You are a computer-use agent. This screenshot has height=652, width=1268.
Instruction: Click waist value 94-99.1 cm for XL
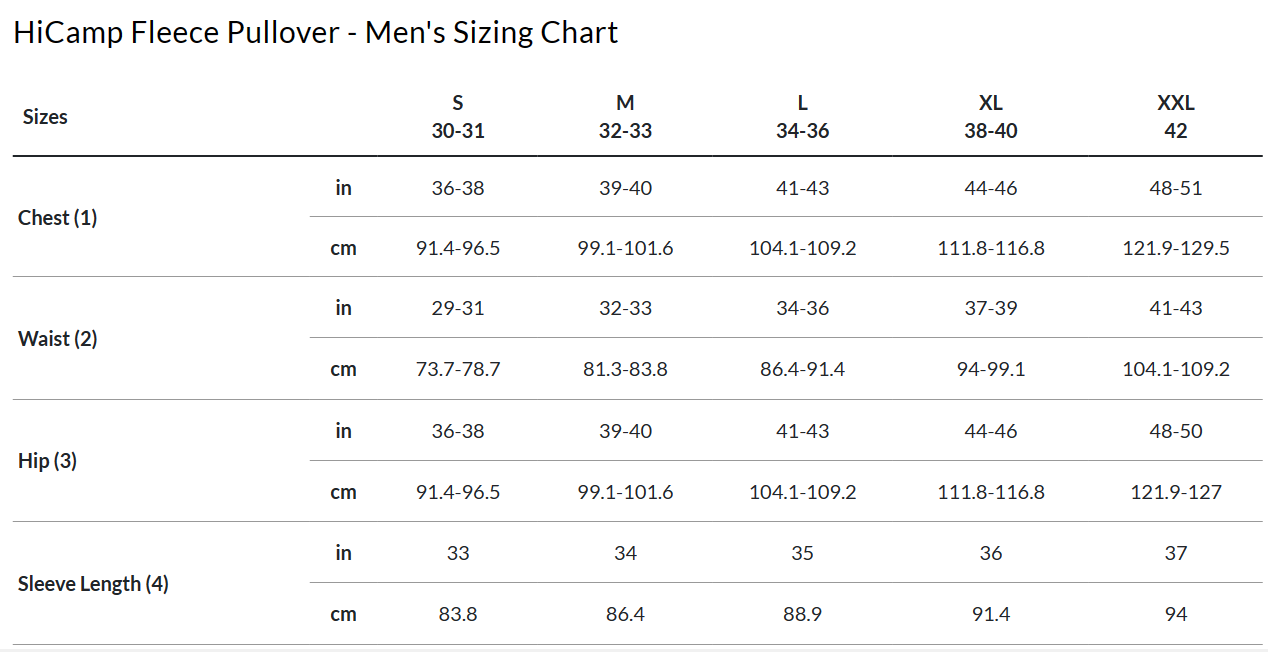click(990, 369)
